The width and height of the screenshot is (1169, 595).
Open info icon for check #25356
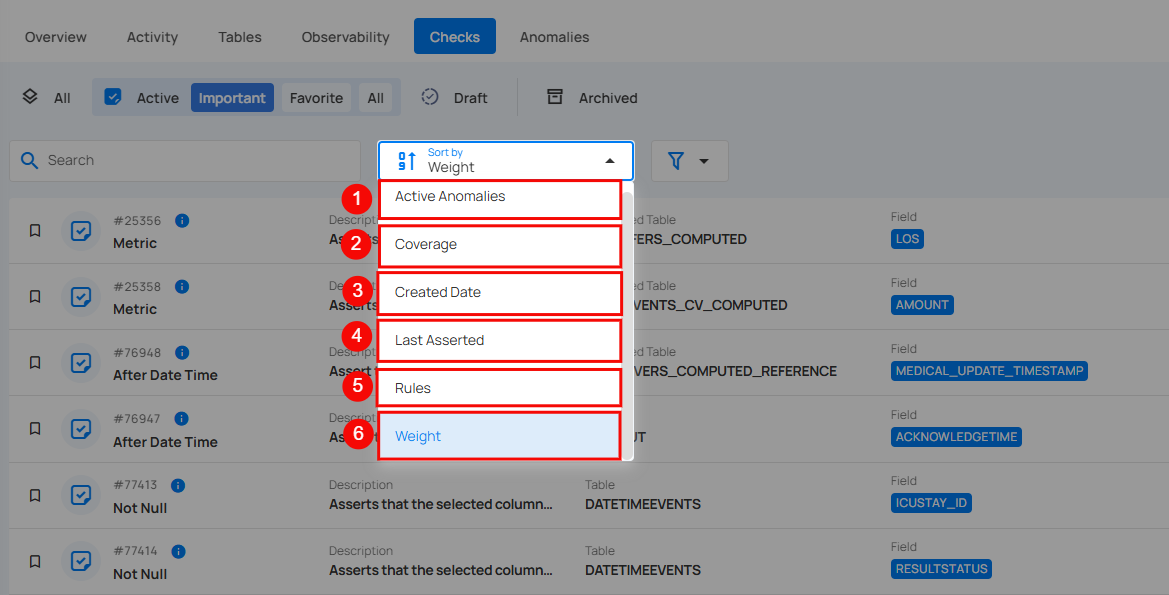[182, 221]
